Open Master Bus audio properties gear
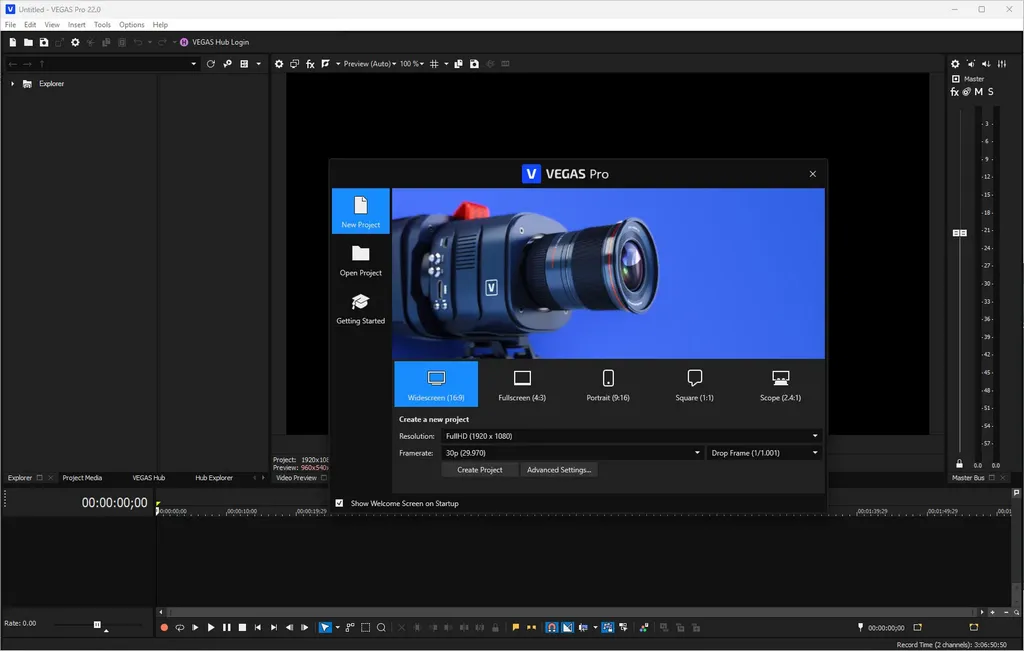The image size is (1024, 651). point(955,64)
